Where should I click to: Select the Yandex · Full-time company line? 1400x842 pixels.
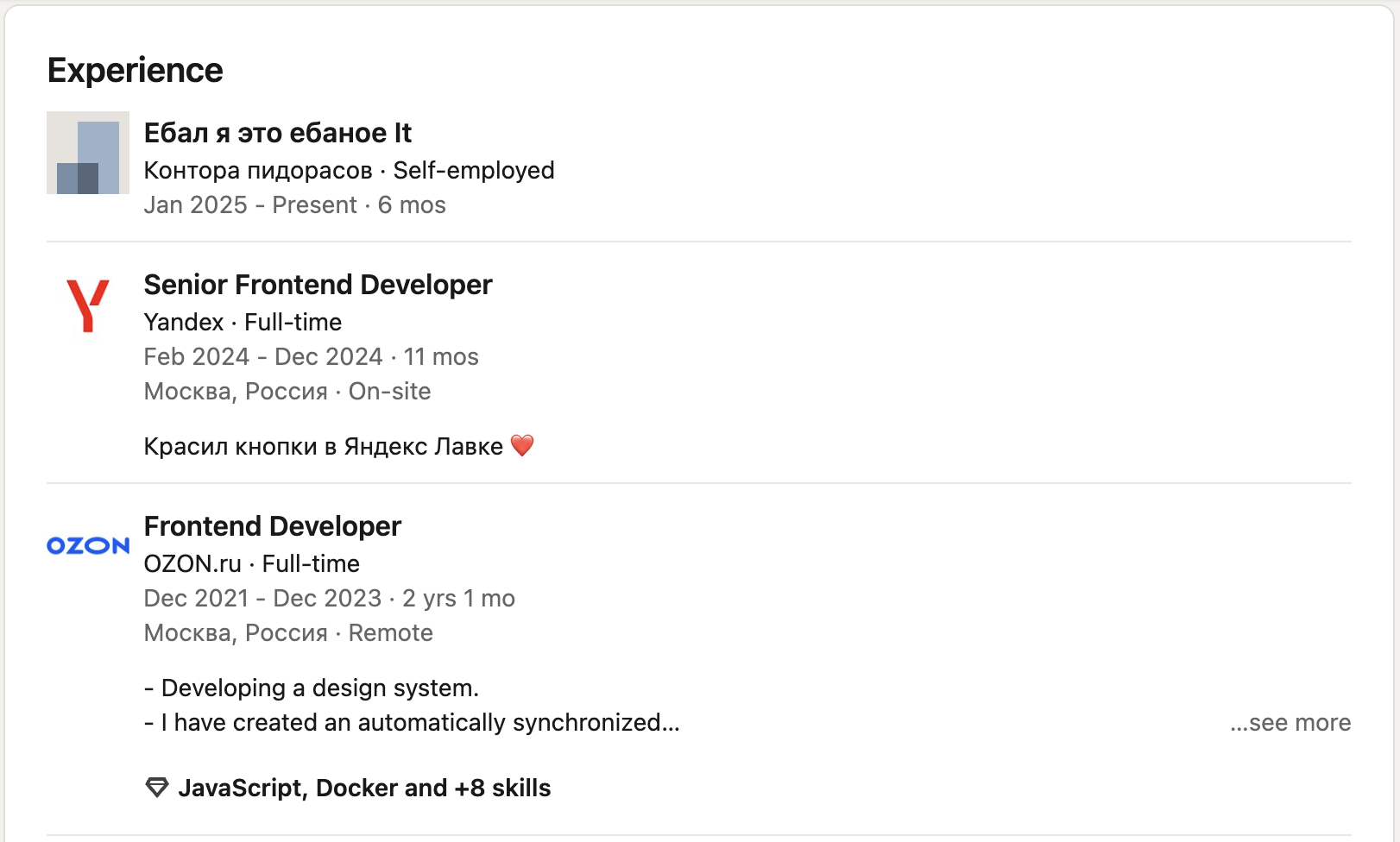pos(243,322)
